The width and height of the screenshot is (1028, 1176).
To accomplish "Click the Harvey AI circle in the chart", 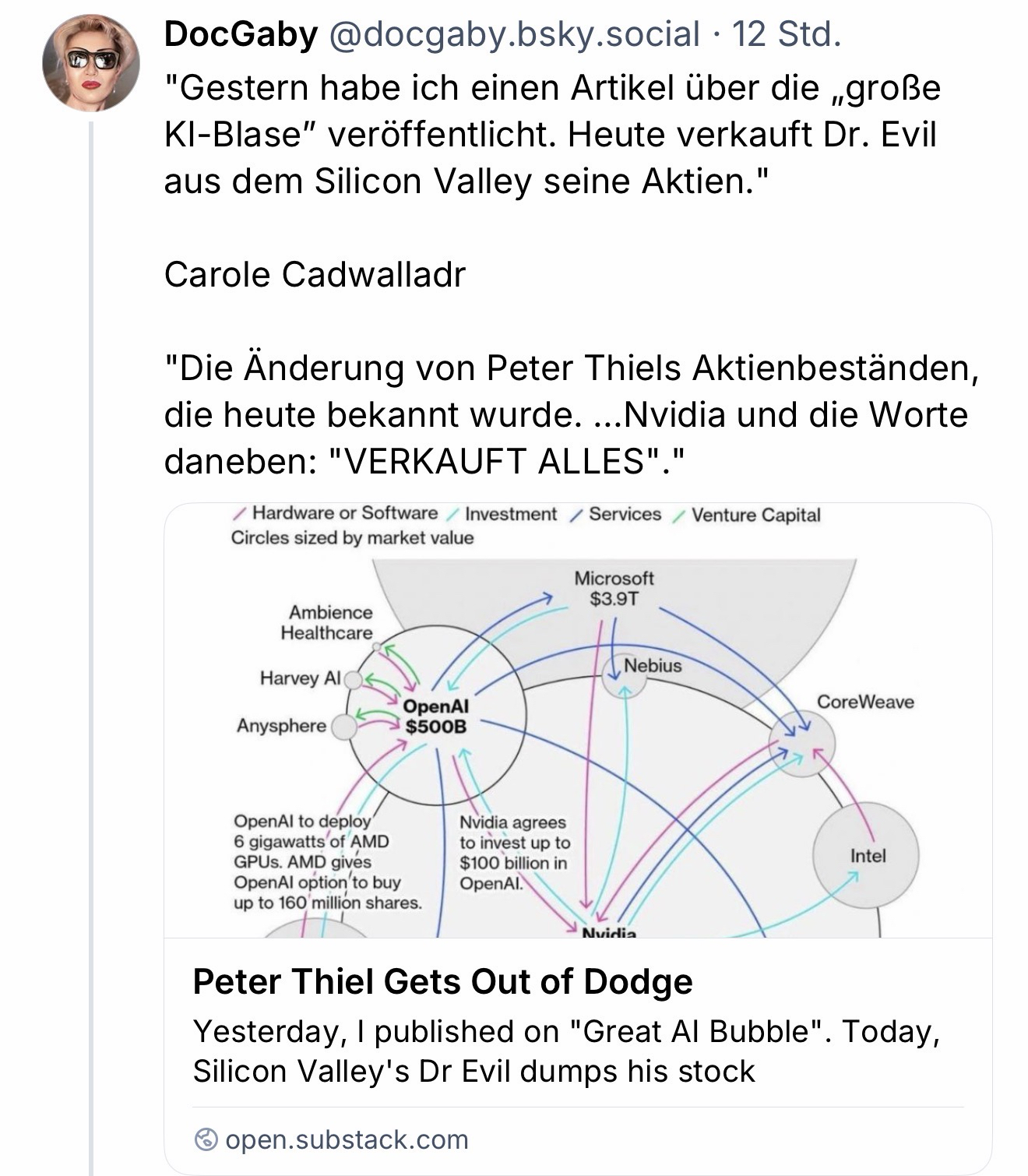I will click(x=353, y=680).
